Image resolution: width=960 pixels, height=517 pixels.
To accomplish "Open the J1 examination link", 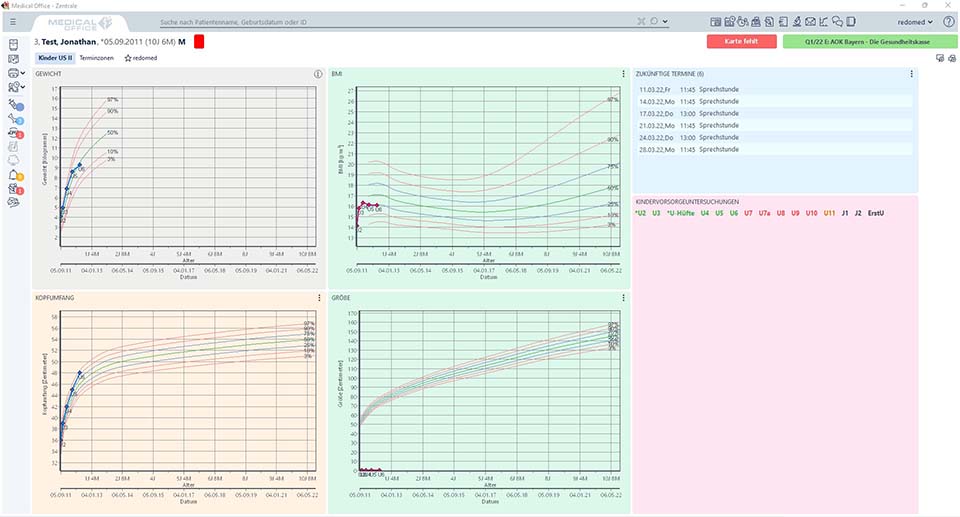I will click(x=845, y=213).
